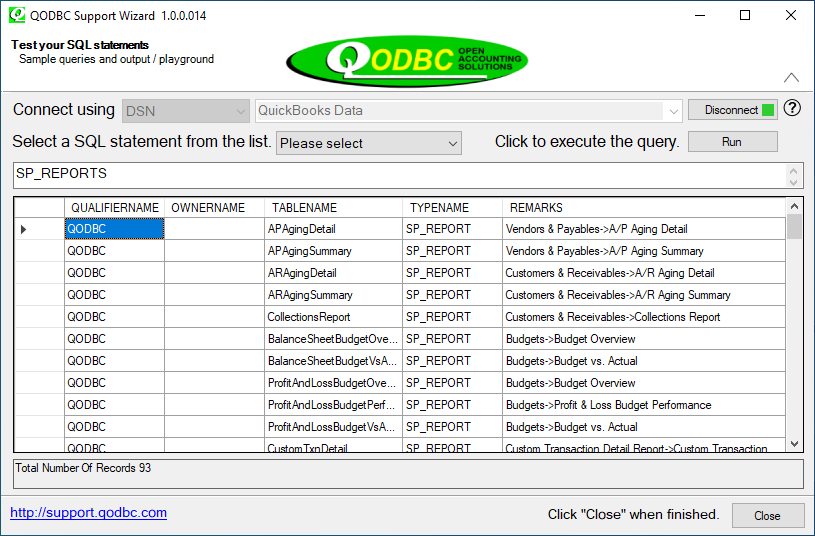The width and height of the screenshot is (815, 536).
Task: Sort by TABLENAME column header
Action: point(333,207)
